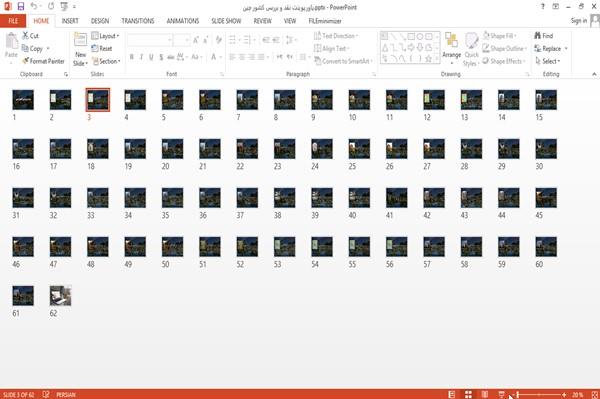Open the Text Direction dropdown
600x399 pixels.
pos(336,36)
